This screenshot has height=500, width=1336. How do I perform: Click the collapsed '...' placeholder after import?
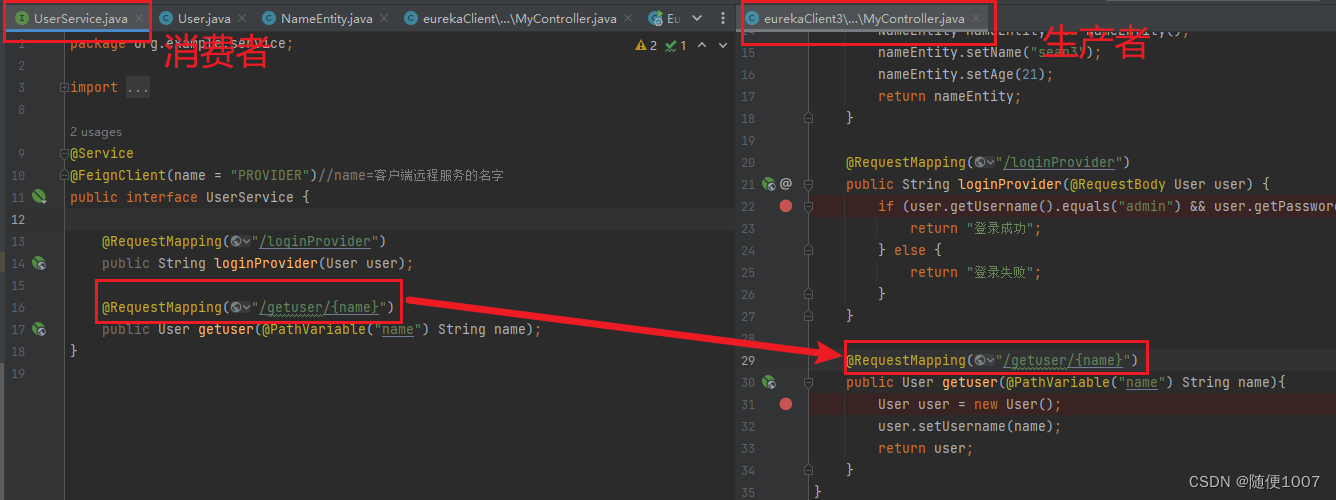click(138, 88)
